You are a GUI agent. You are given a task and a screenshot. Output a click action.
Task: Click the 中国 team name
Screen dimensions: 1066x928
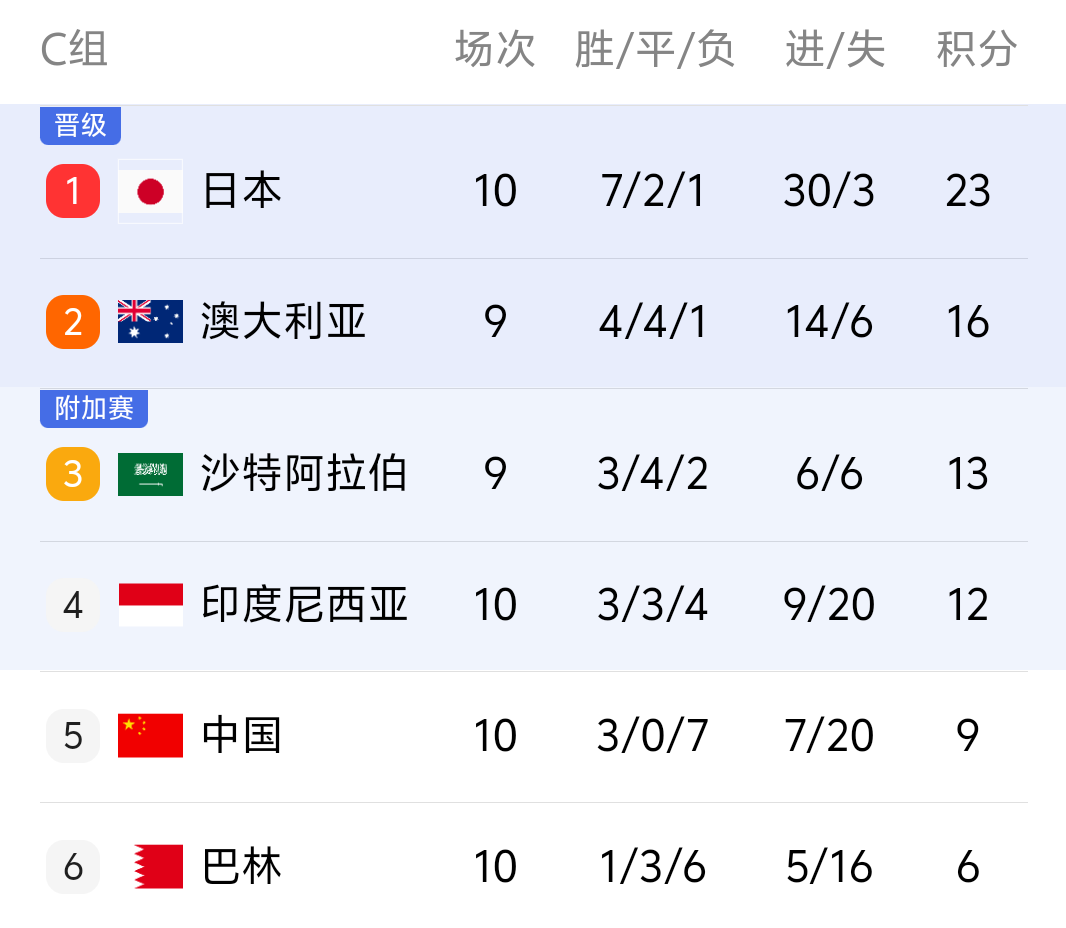pyautogui.click(x=242, y=736)
